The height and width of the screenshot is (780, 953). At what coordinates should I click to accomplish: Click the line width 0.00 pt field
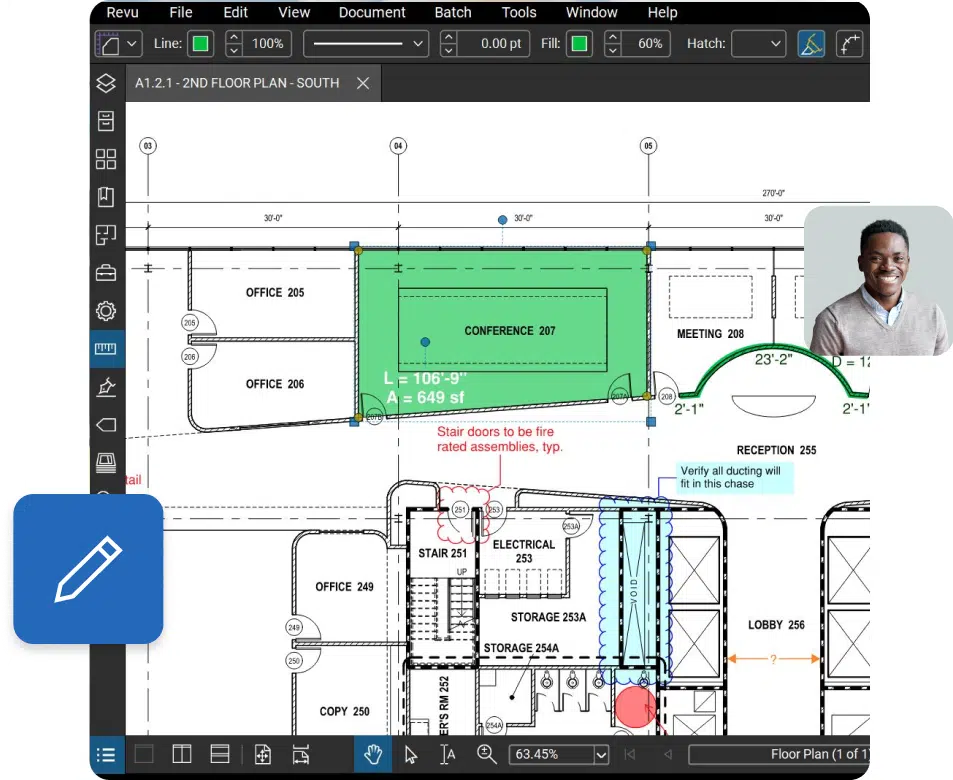click(x=501, y=44)
